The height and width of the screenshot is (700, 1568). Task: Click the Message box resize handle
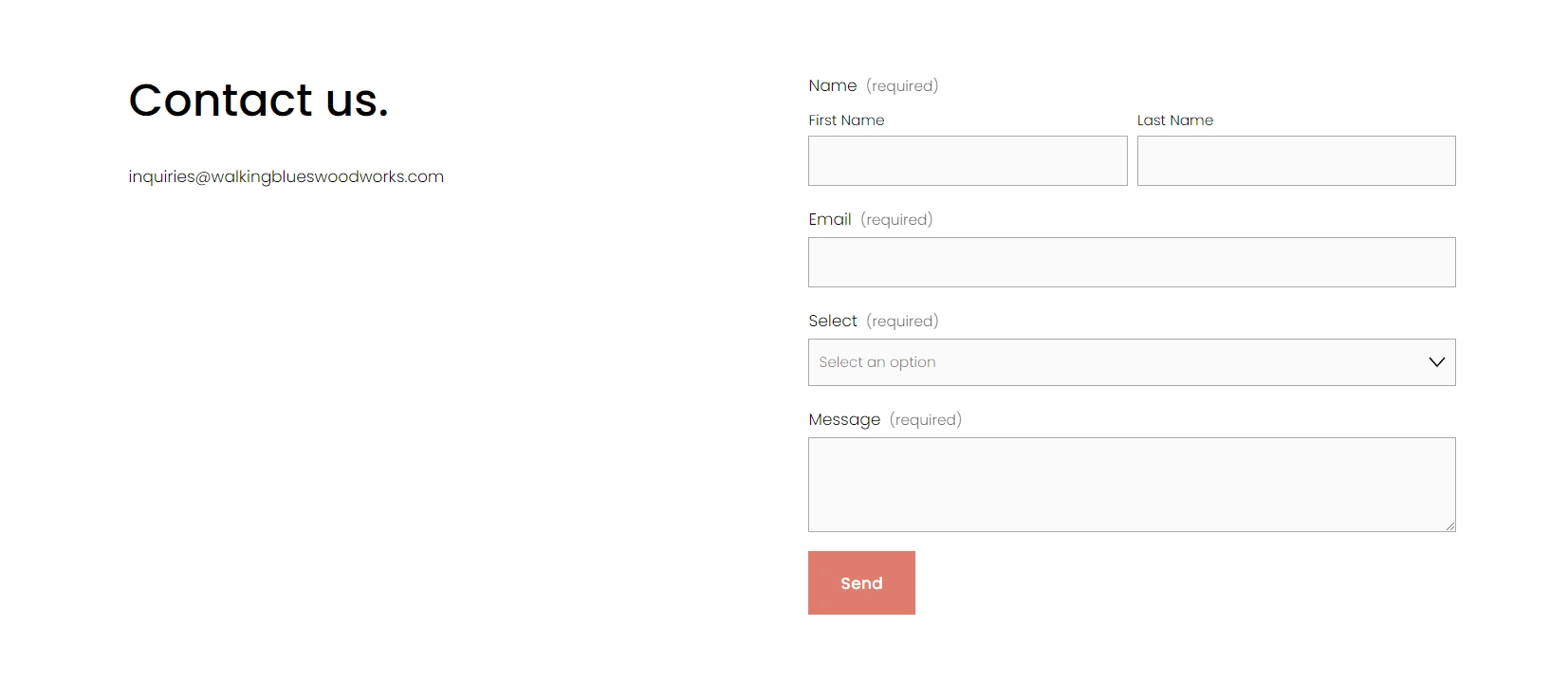pyautogui.click(x=1450, y=526)
